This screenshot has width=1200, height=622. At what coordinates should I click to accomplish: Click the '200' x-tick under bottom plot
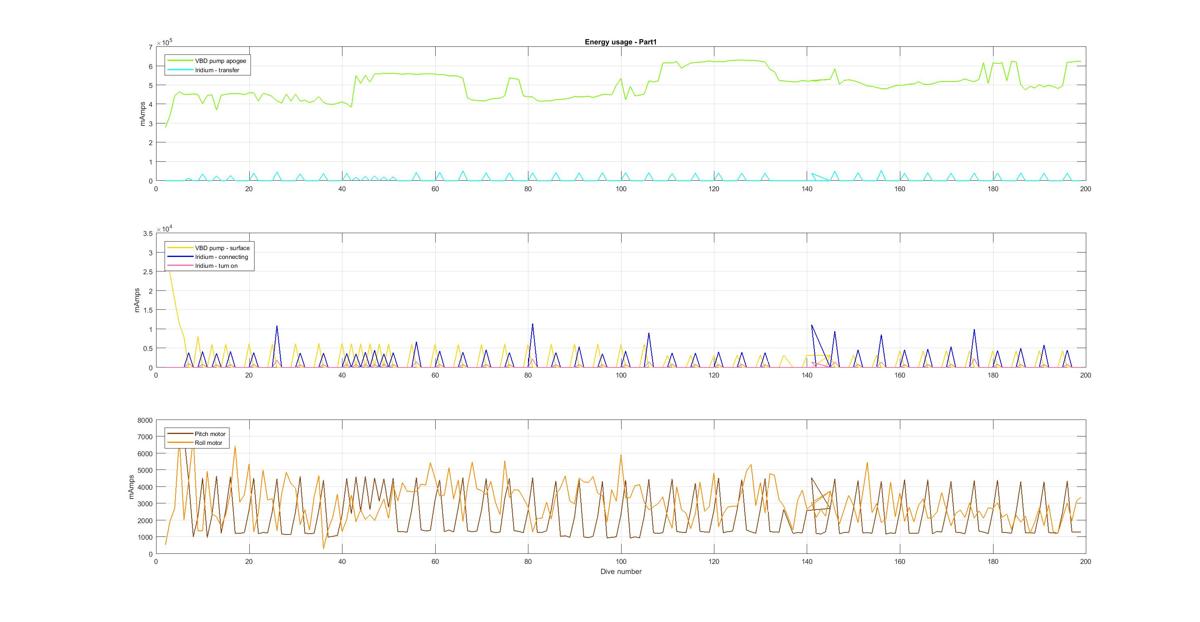1085,561
